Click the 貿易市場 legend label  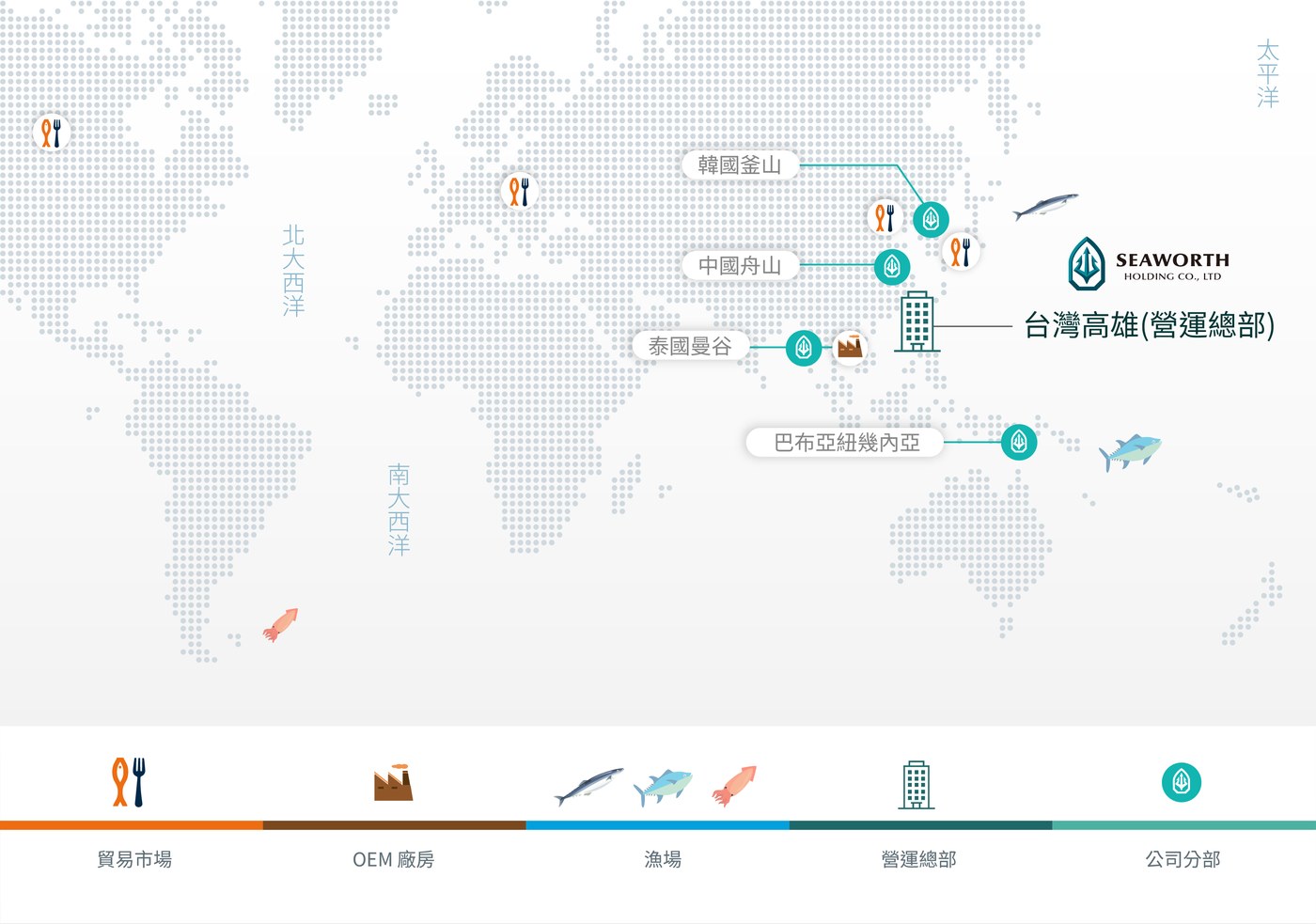coord(134,859)
